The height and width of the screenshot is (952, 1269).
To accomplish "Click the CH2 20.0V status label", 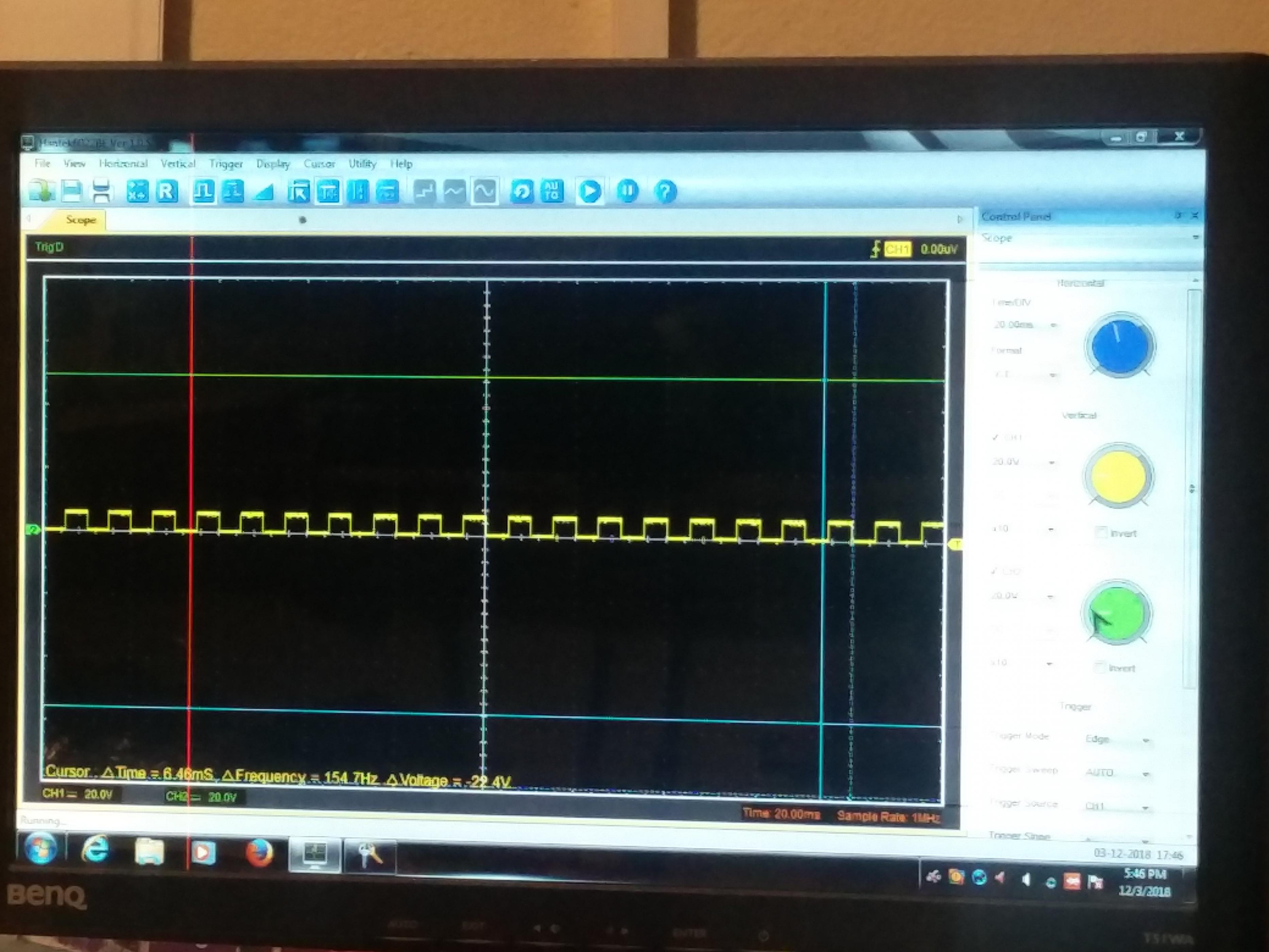I will pos(201,797).
